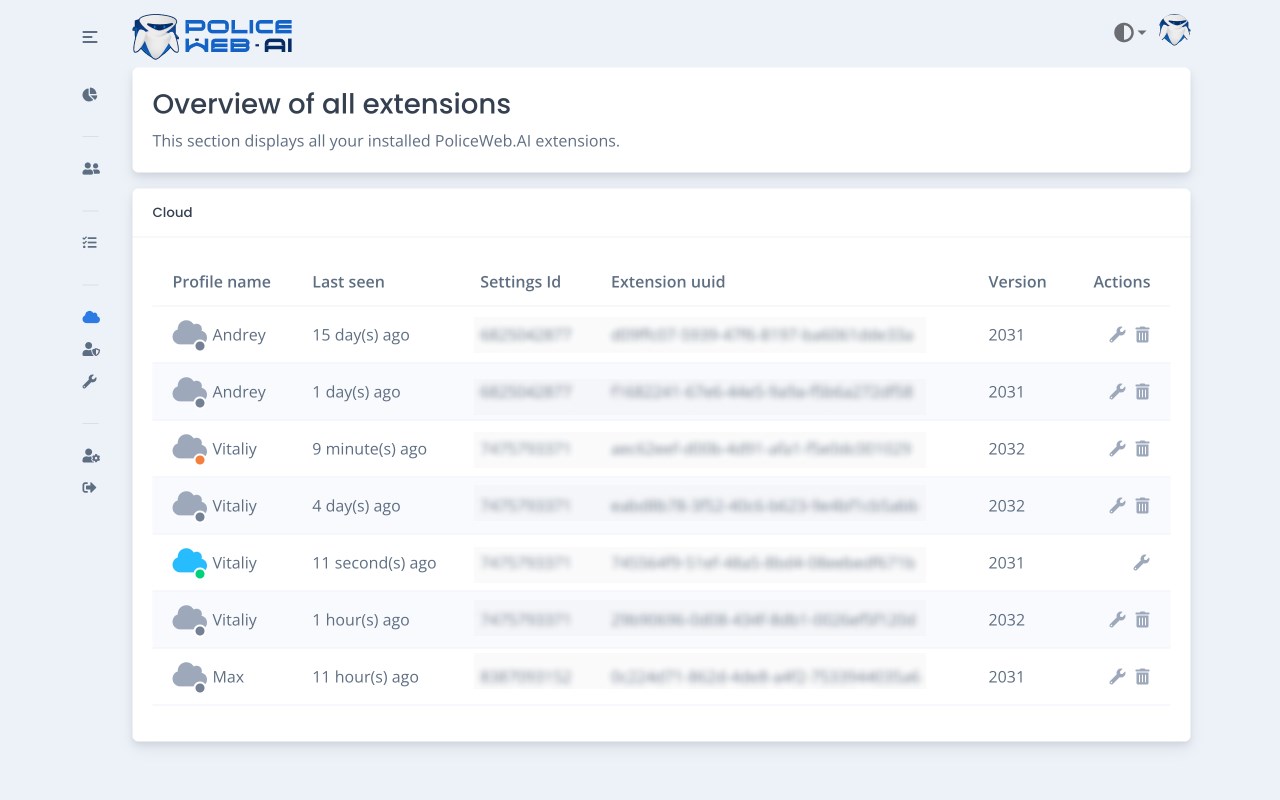Click the logout icon in sidebar
1280x800 pixels.
[x=90, y=488]
